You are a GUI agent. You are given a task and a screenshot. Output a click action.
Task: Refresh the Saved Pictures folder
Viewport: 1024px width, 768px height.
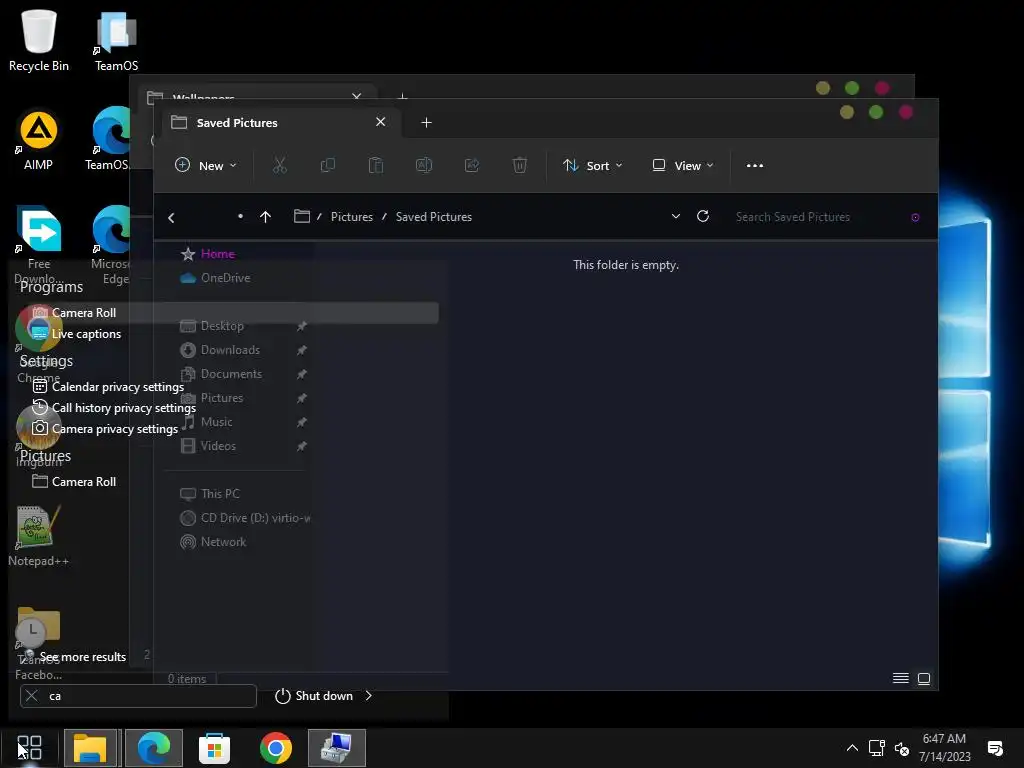pyautogui.click(x=703, y=216)
